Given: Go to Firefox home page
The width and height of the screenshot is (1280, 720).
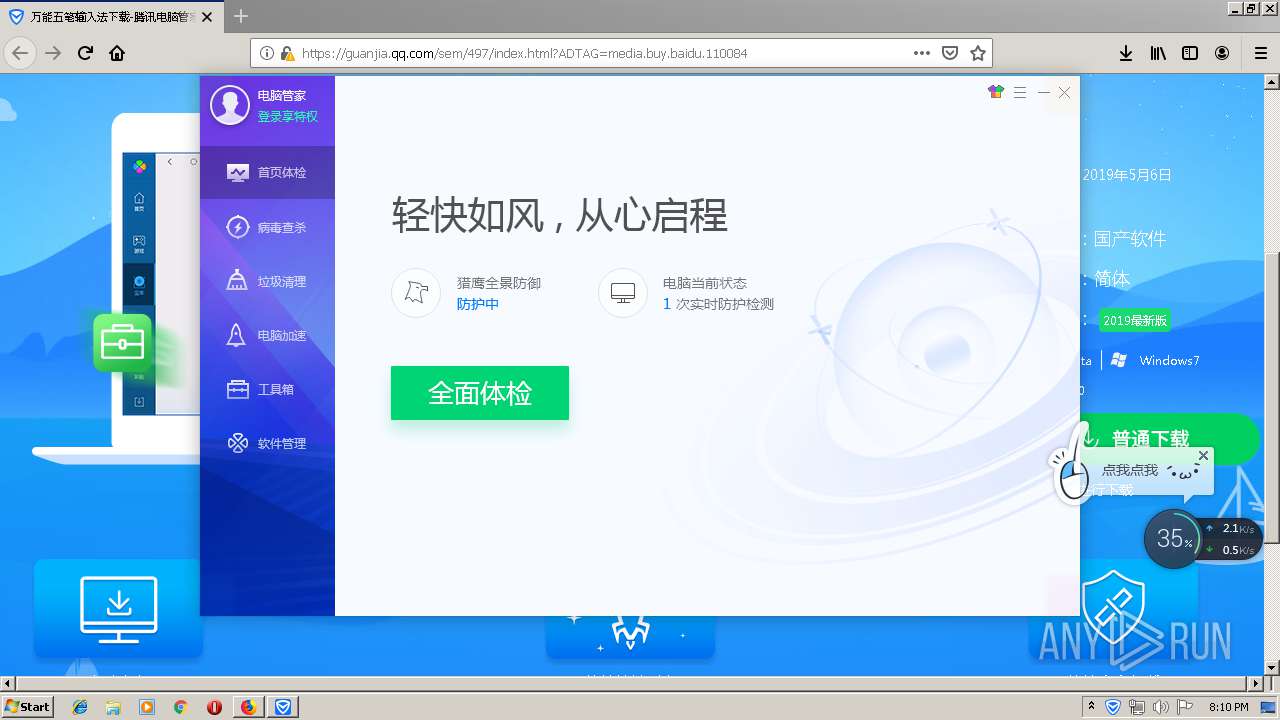Looking at the screenshot, I should [x=117, y=53].
